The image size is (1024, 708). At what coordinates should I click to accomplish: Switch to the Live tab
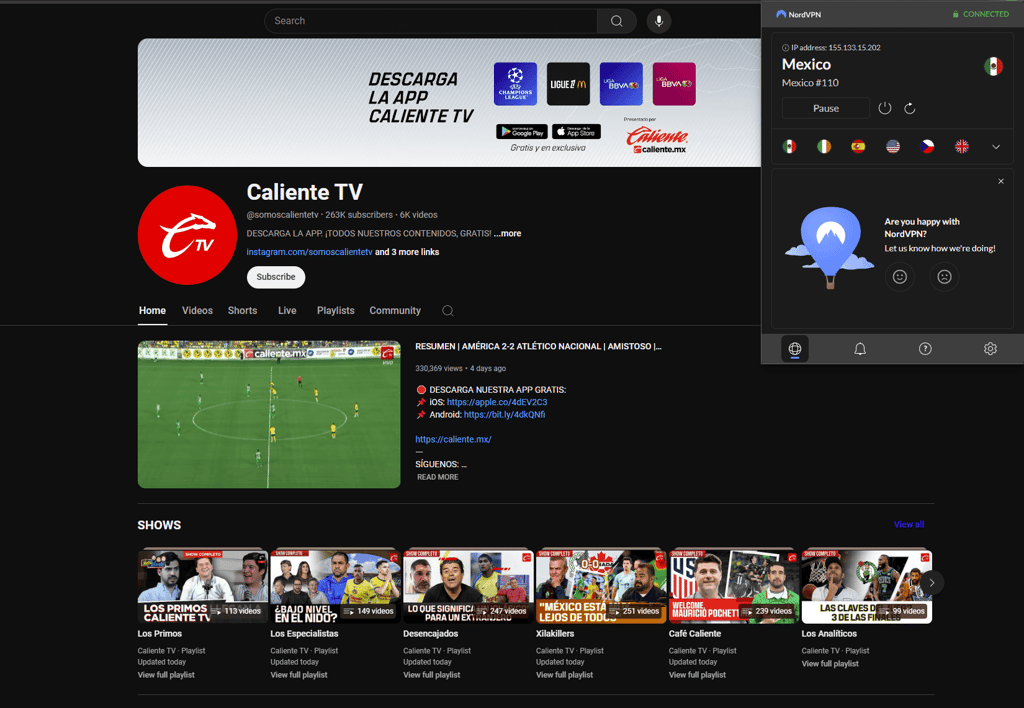(x=287, y=311)
